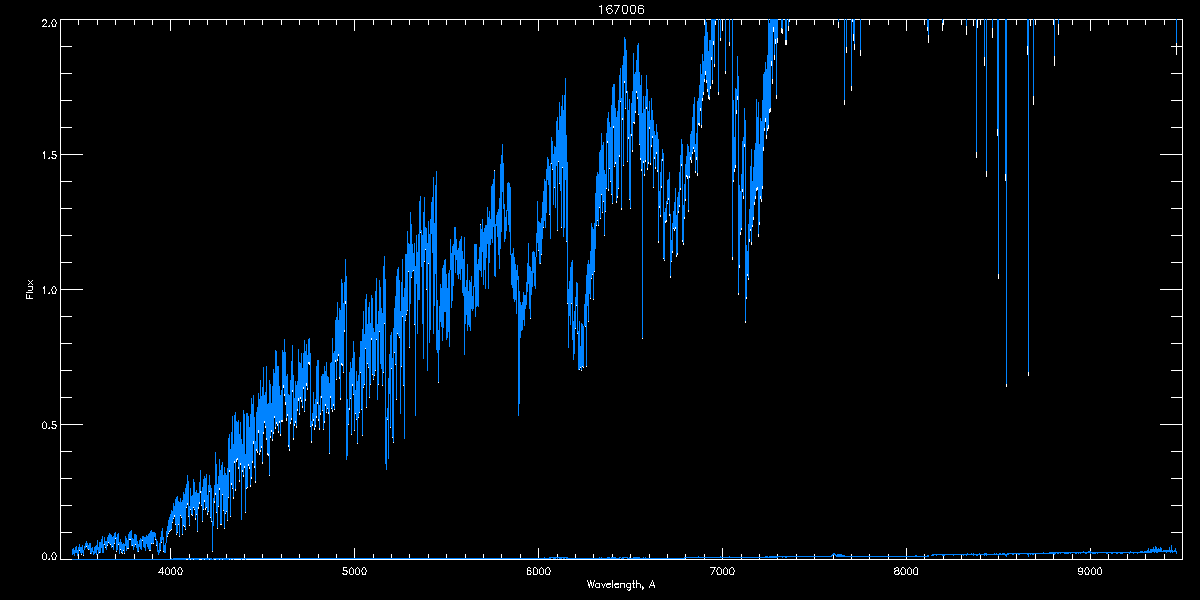Click the 4000 wavelength tick label
The image size is (1200, 600).
coord(170,571)
